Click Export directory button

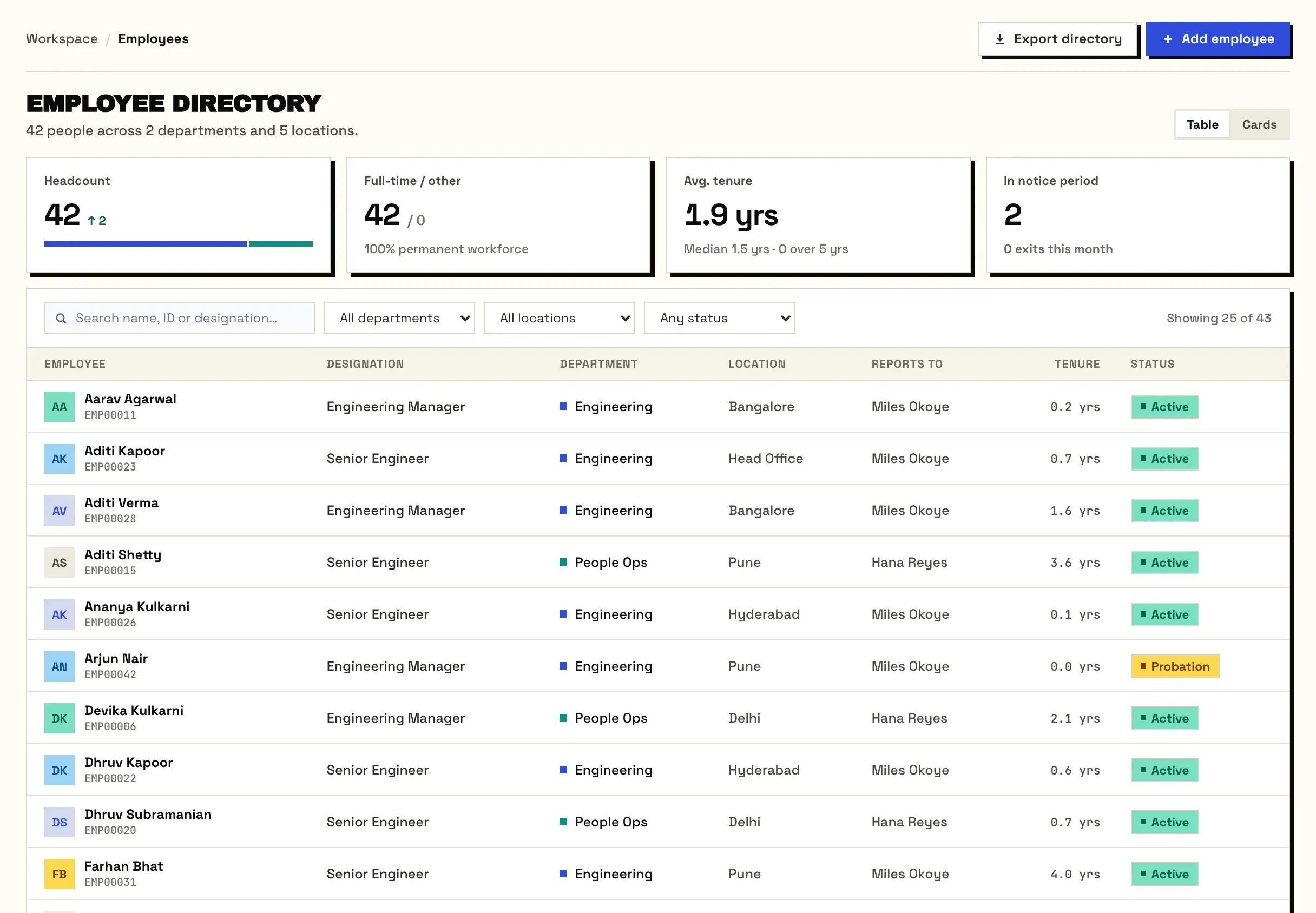(1058, 39)
